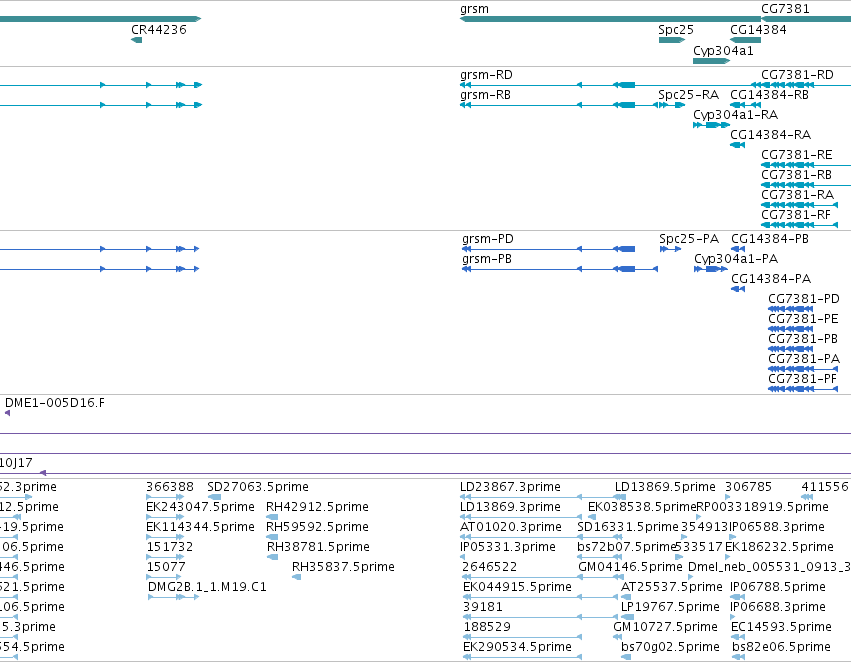The width and height of the screenshot is (851, 662).
Task: Select the 411556 feature label
Action: [x=825, y=487]
